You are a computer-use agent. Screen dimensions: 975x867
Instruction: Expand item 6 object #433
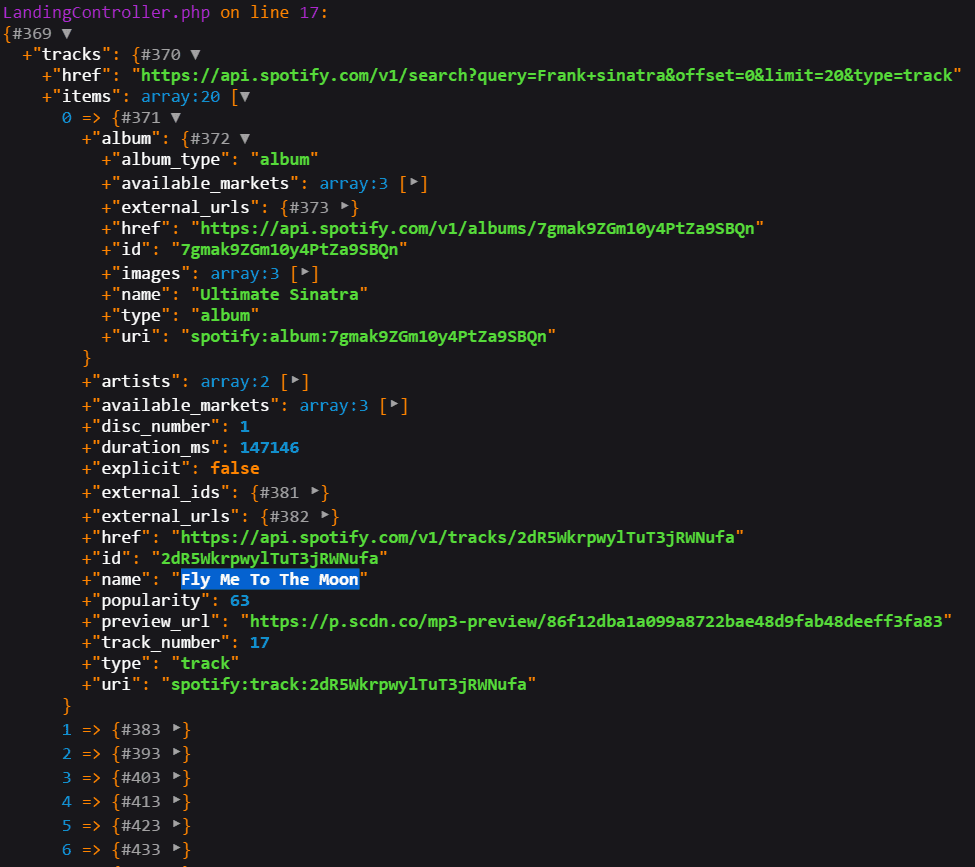click(177, 849)
